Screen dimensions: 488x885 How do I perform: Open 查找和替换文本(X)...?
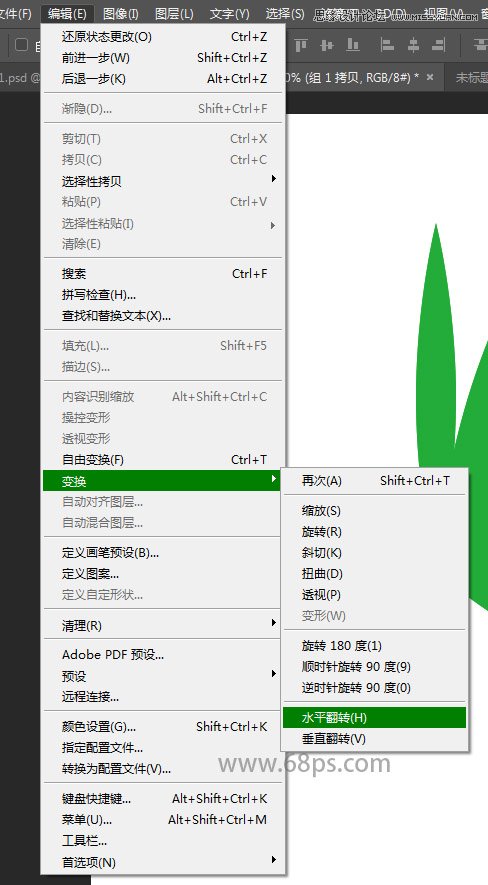pyautogui.click(x=164, y=316)
